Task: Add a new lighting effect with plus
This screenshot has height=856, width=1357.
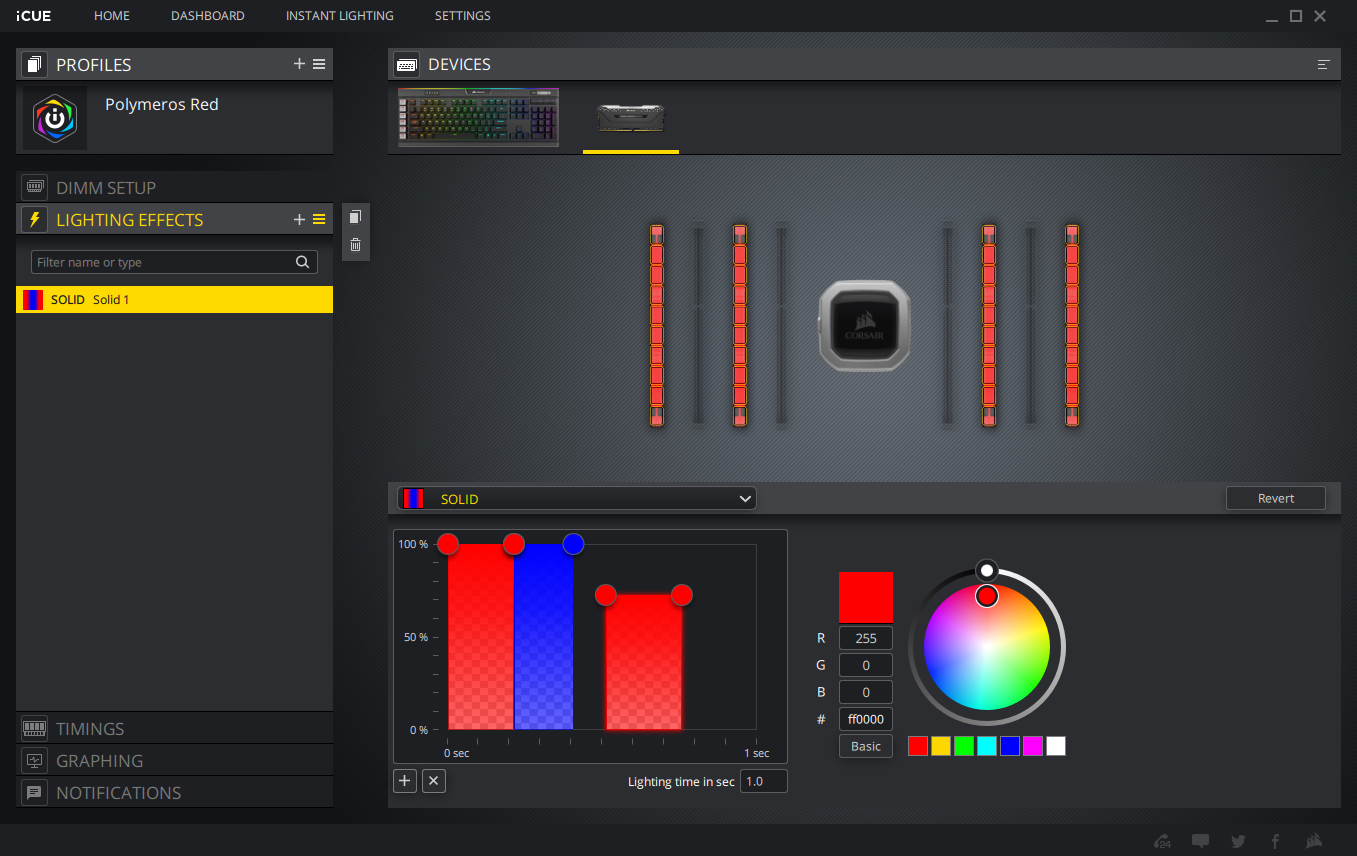Action: (299, 220)
